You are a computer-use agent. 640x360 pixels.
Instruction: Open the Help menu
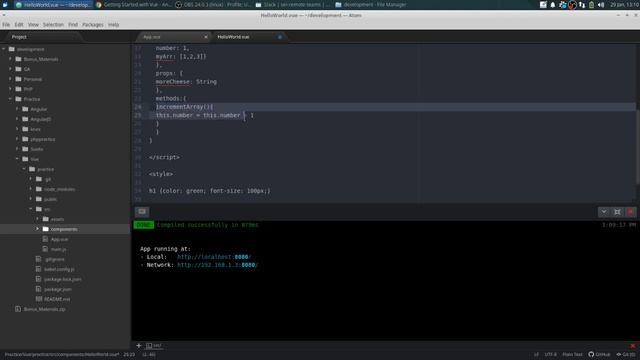coord(113,25)
